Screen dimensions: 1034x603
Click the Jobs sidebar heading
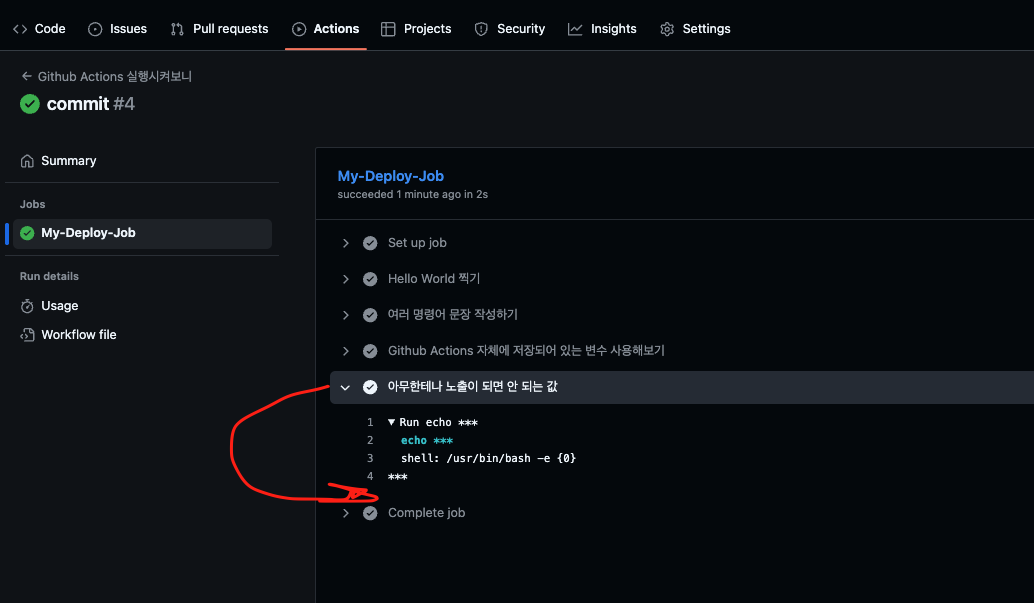(32, 205)
